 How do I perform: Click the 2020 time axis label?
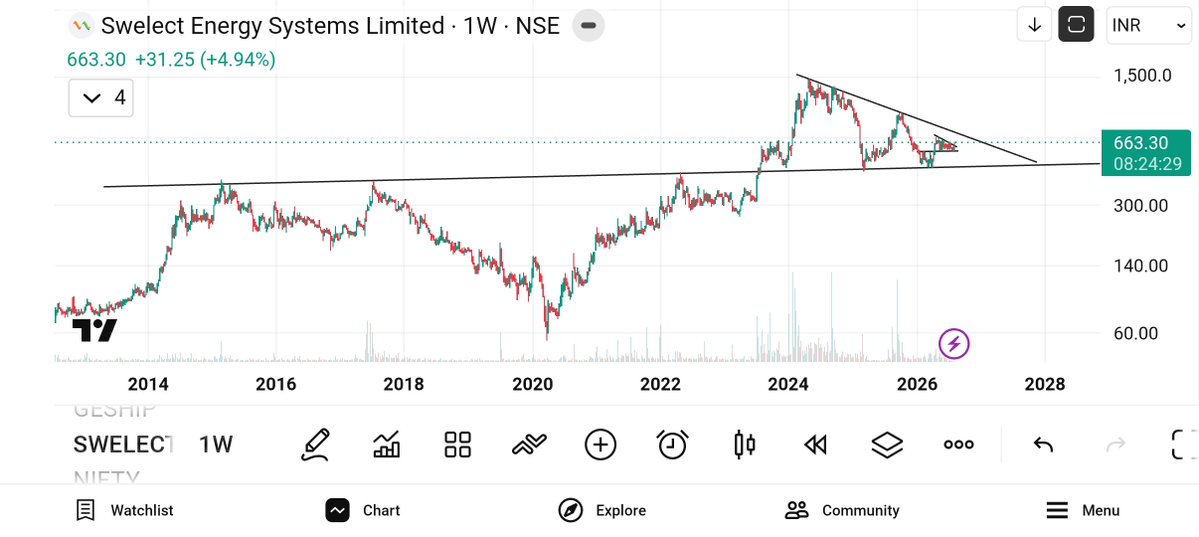pos(532,384)
